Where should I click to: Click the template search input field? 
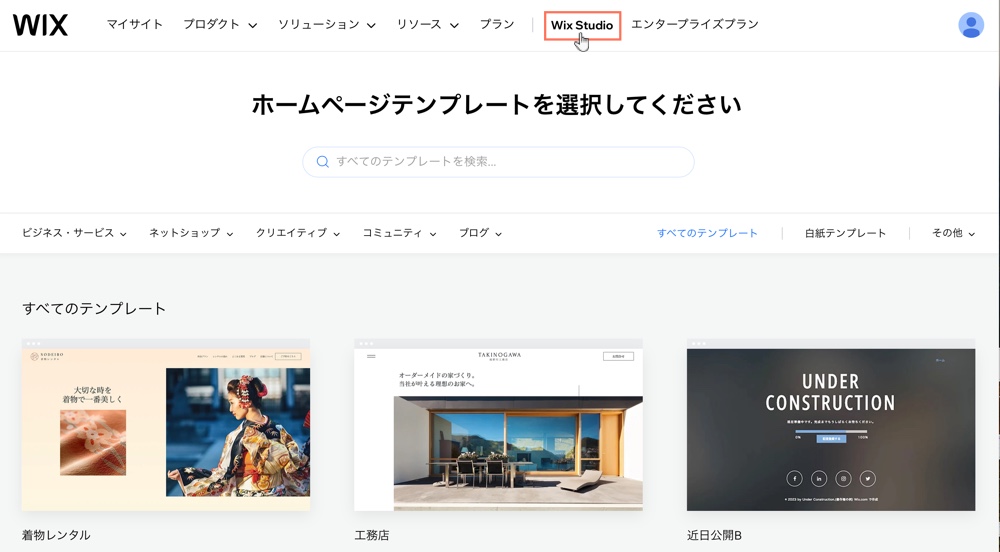pos(508,162)
